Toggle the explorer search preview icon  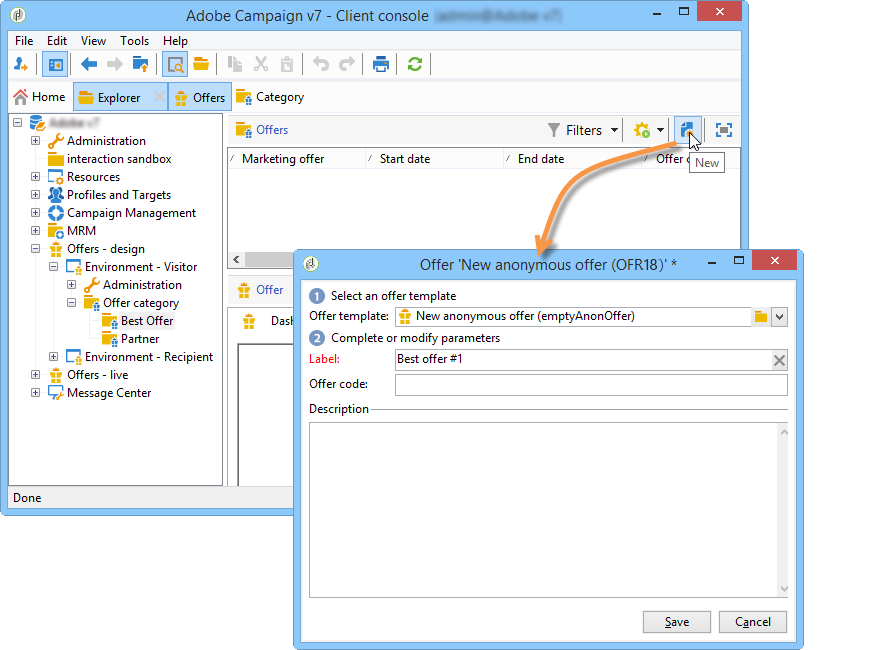175,64
